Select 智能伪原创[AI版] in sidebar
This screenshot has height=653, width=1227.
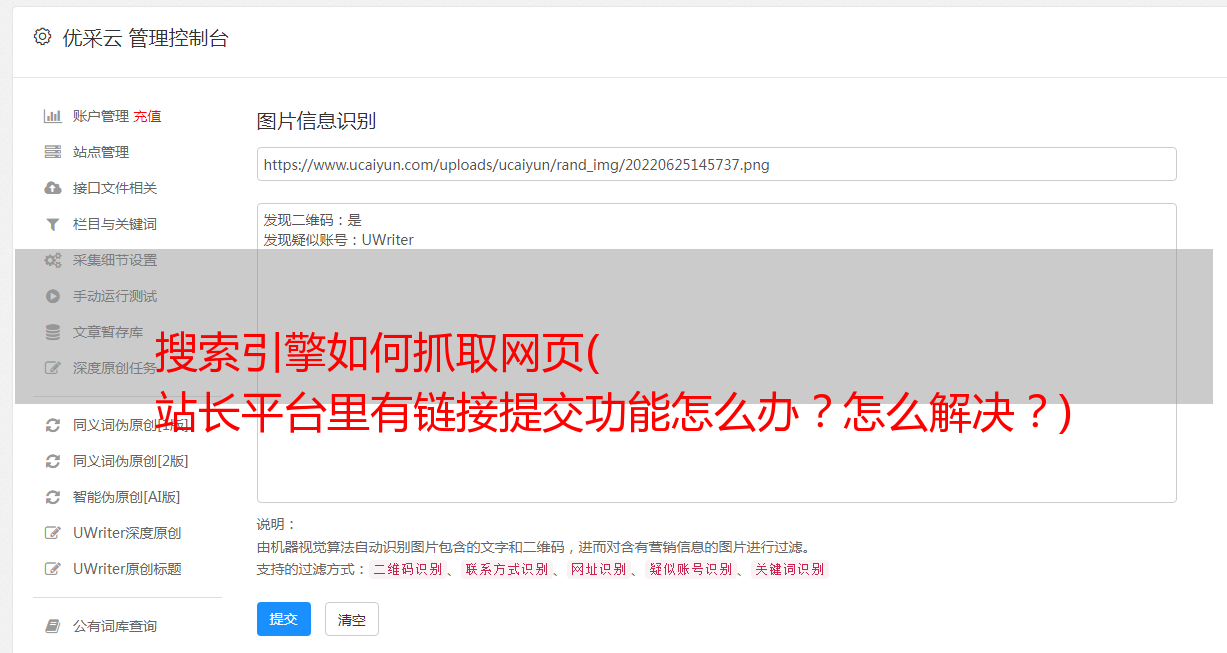click(127, 497)
